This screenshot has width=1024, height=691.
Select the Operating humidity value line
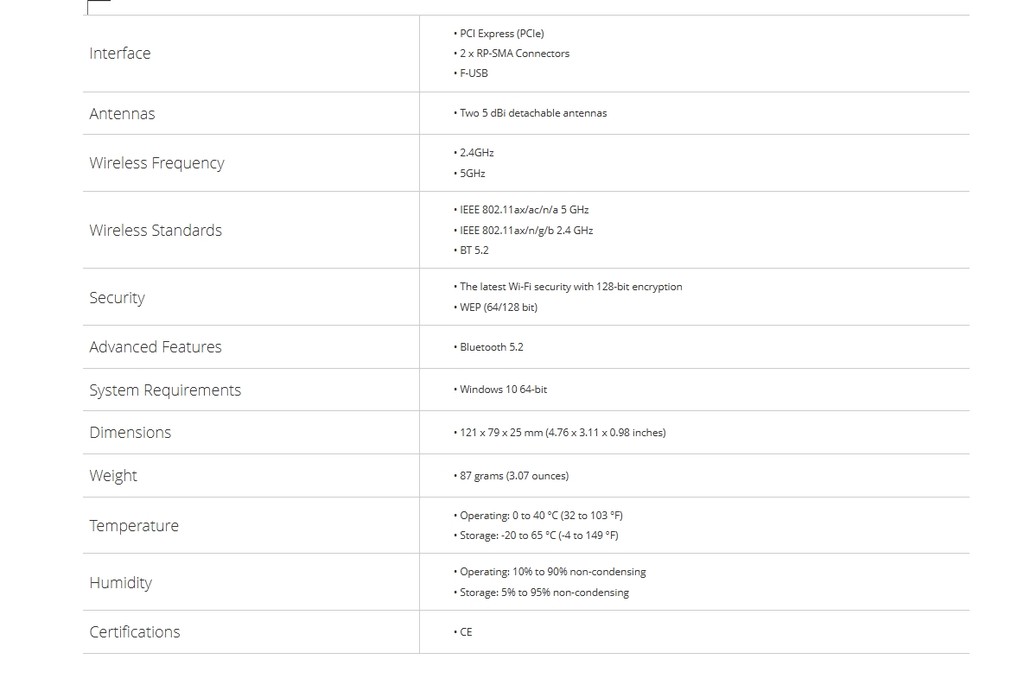[552, 572]
